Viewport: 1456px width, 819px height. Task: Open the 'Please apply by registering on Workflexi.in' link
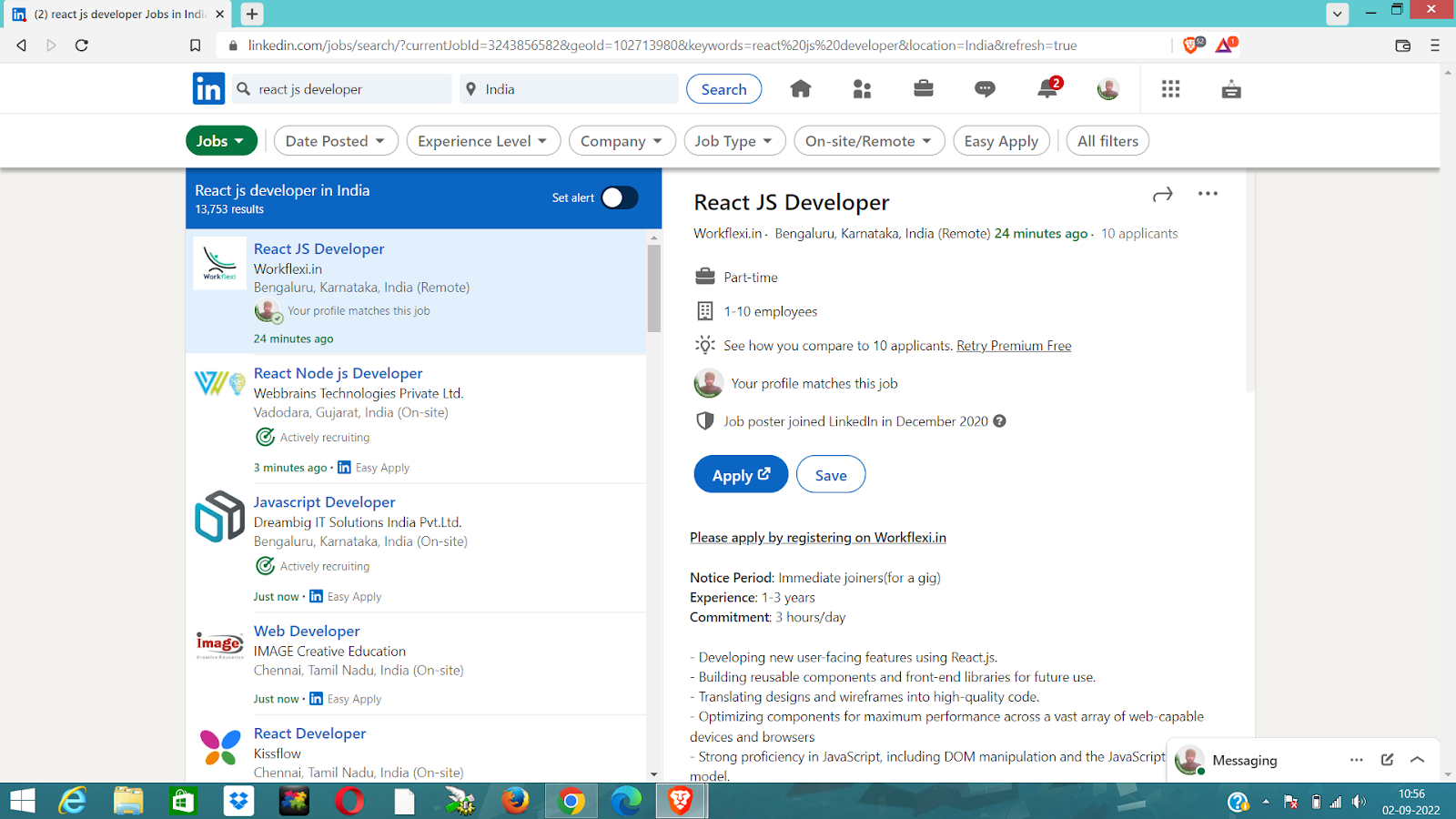pos(818,538)
